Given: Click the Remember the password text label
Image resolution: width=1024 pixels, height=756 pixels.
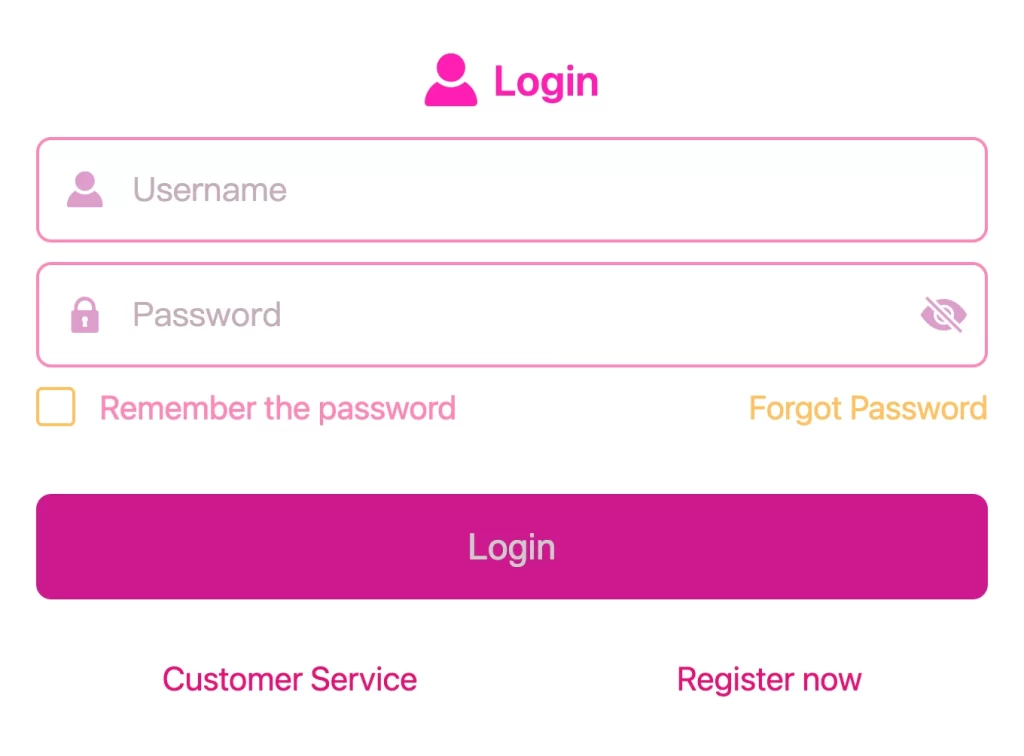Looking at the screenshot, I should coord(277,408).
